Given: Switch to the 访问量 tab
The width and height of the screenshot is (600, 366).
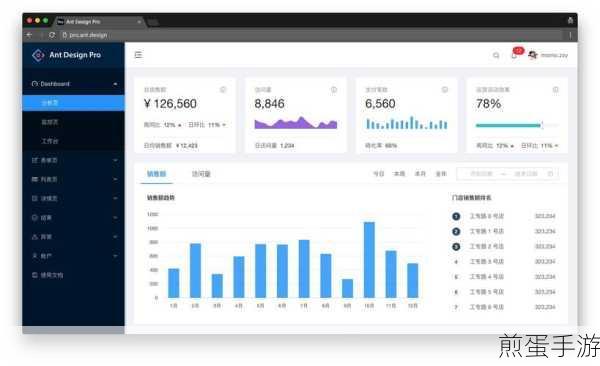Looking at the screenshot, I should [x=201, y=174].
